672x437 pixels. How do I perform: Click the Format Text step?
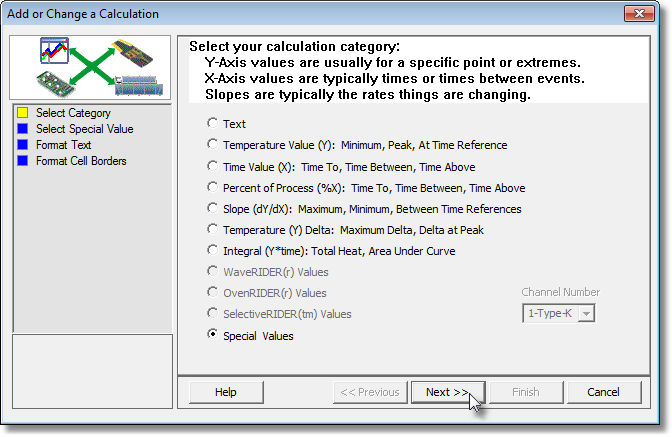(x=63, y=145)
